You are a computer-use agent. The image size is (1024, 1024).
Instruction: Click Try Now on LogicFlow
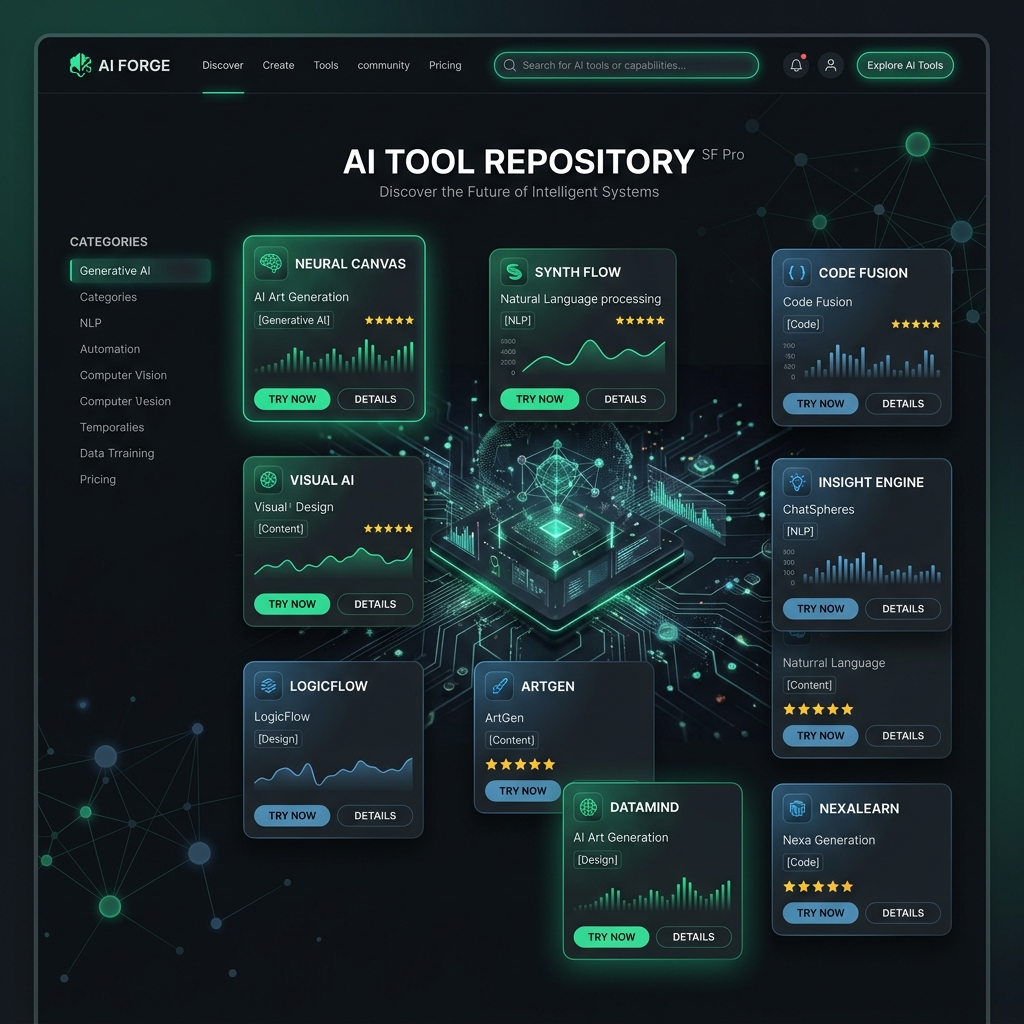292,816
